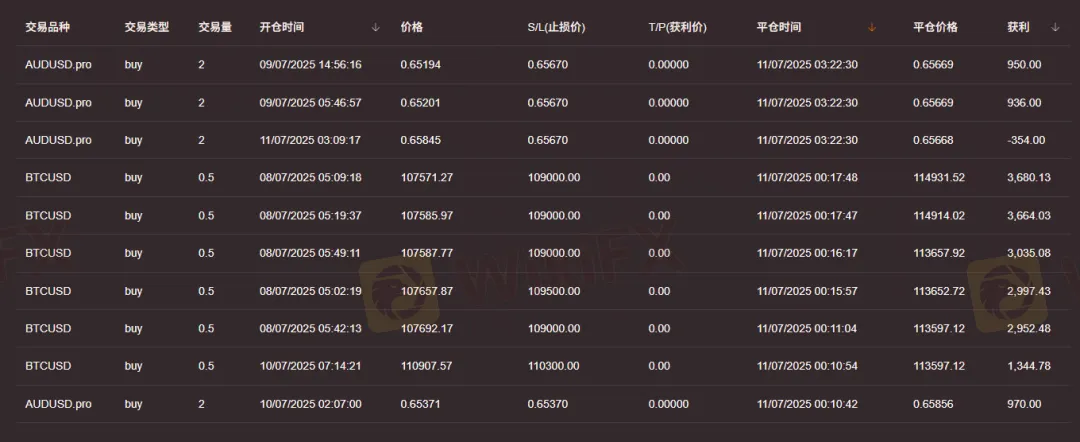Image resolution: width=1080 pixels, height=442 pixels.
Task: Click the 交易类型 column header
Action: 147,28
